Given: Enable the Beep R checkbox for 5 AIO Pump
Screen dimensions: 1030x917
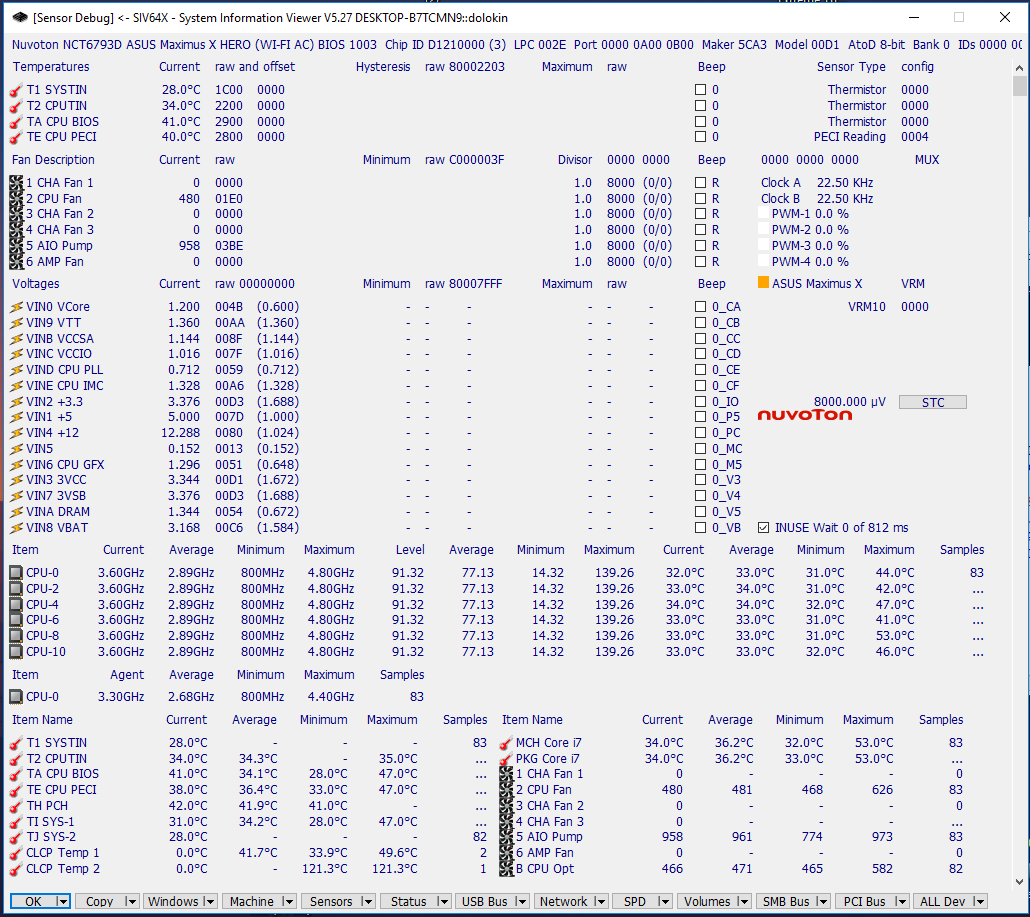Looking at the screenshot, I should coord(700,246).
